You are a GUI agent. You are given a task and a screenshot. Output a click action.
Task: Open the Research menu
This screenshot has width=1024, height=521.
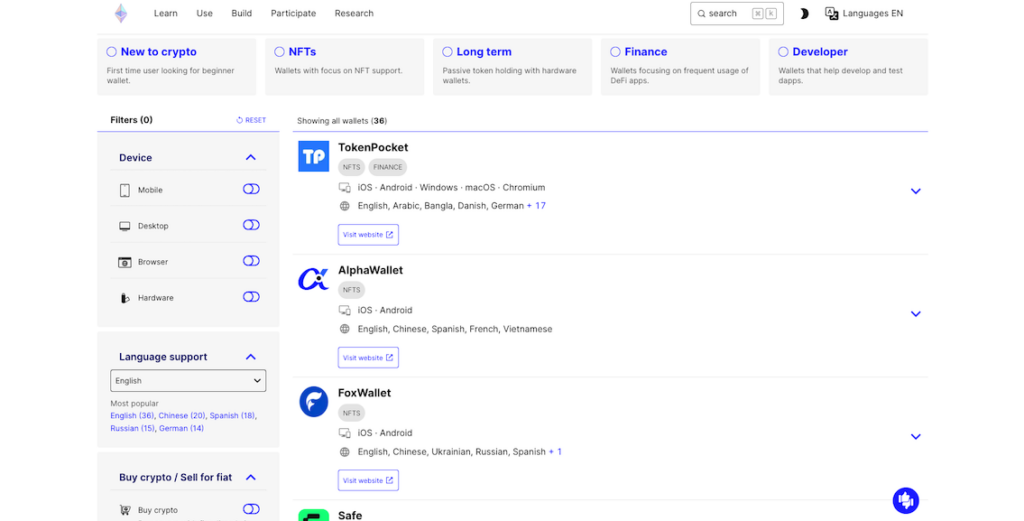[354, 13]
